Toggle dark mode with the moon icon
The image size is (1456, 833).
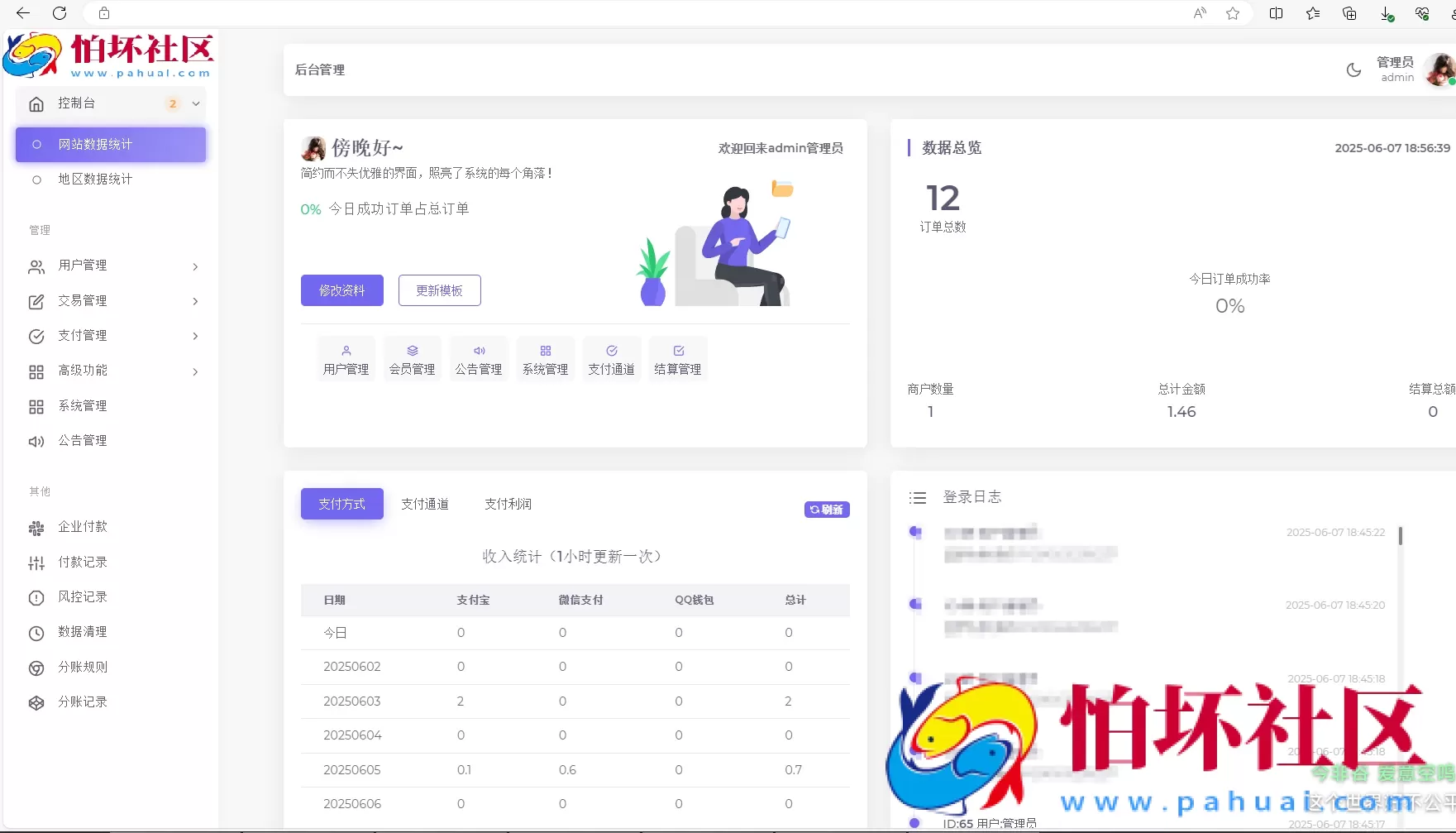click(1353, 69)
